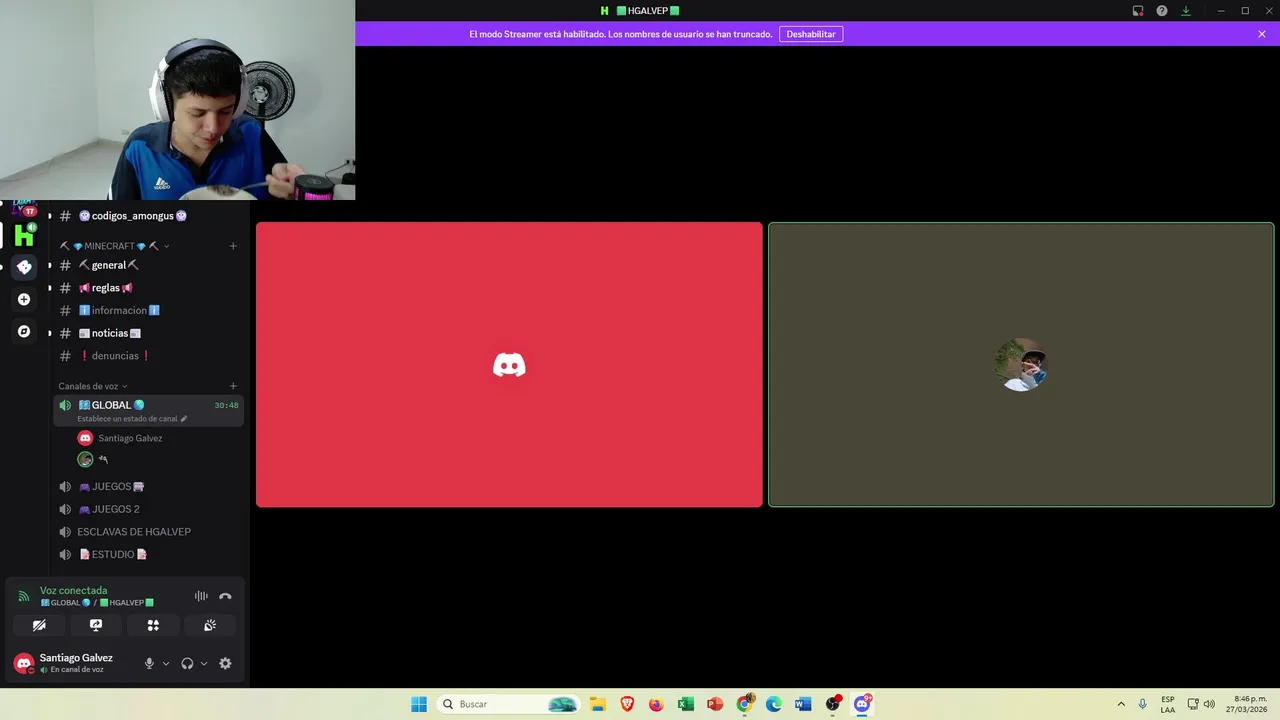Viewport: 1280px width, 720px height.
Task: Open GLOBAL / HGALVEP channel link
Action: click(97, 603)
